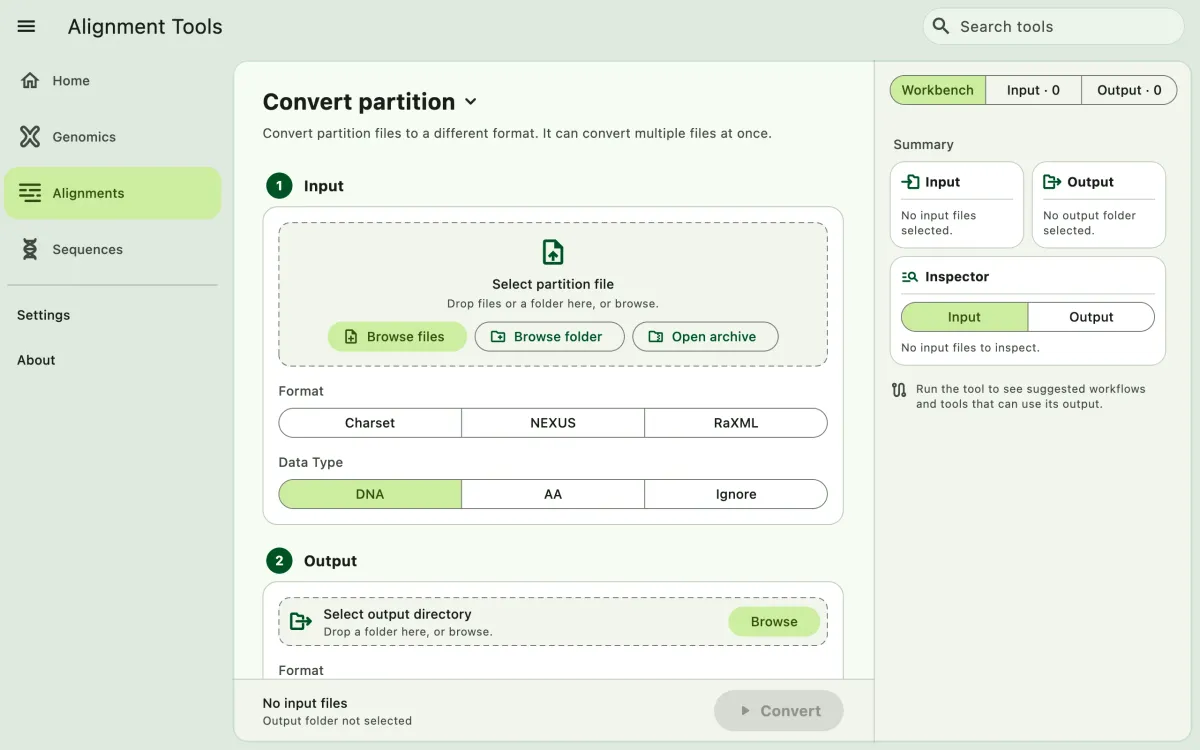Open the hamburger navigation menu
The image size is (1200, 750).
click(27, 27)
